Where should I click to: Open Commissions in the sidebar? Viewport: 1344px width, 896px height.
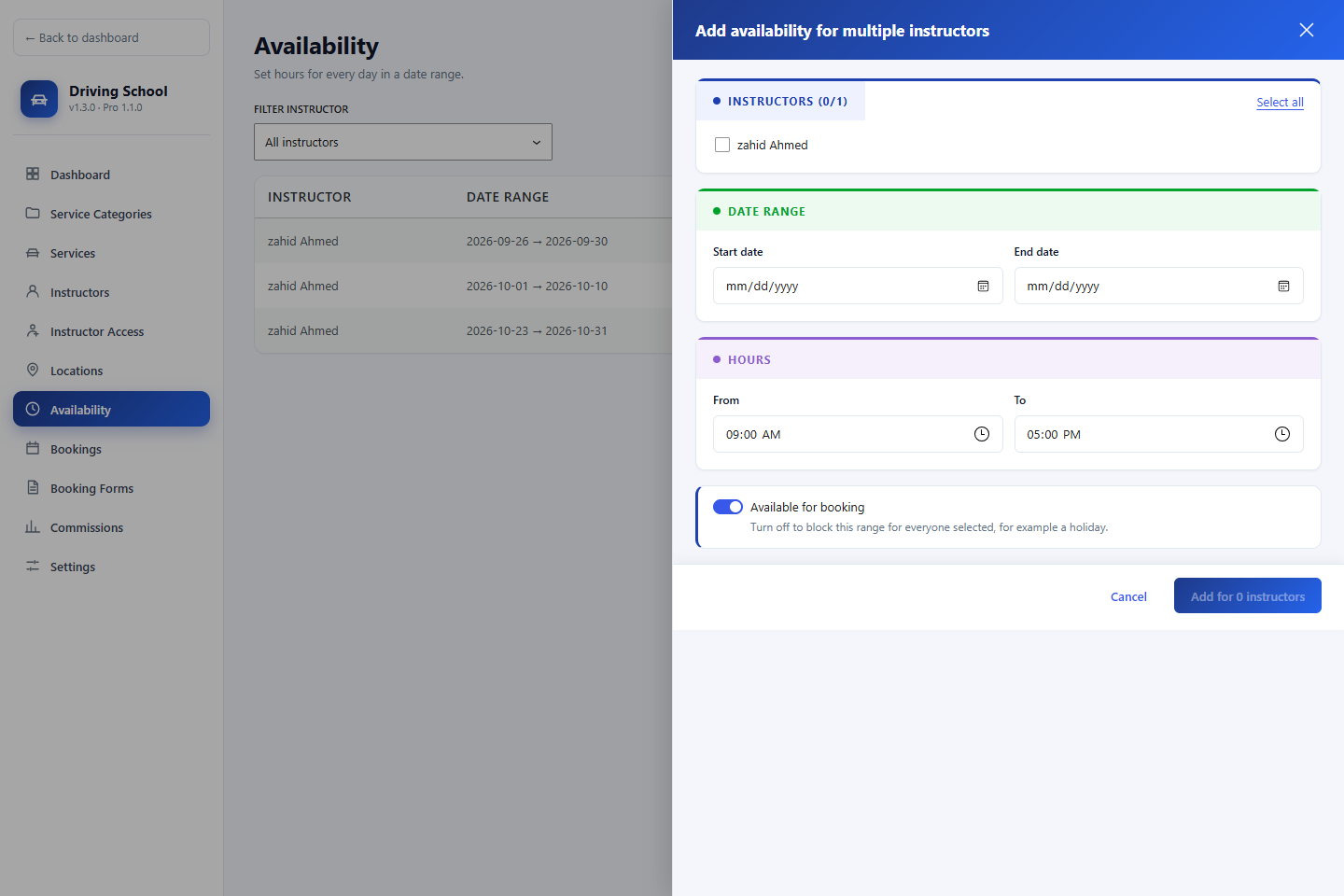click(111, 527)
